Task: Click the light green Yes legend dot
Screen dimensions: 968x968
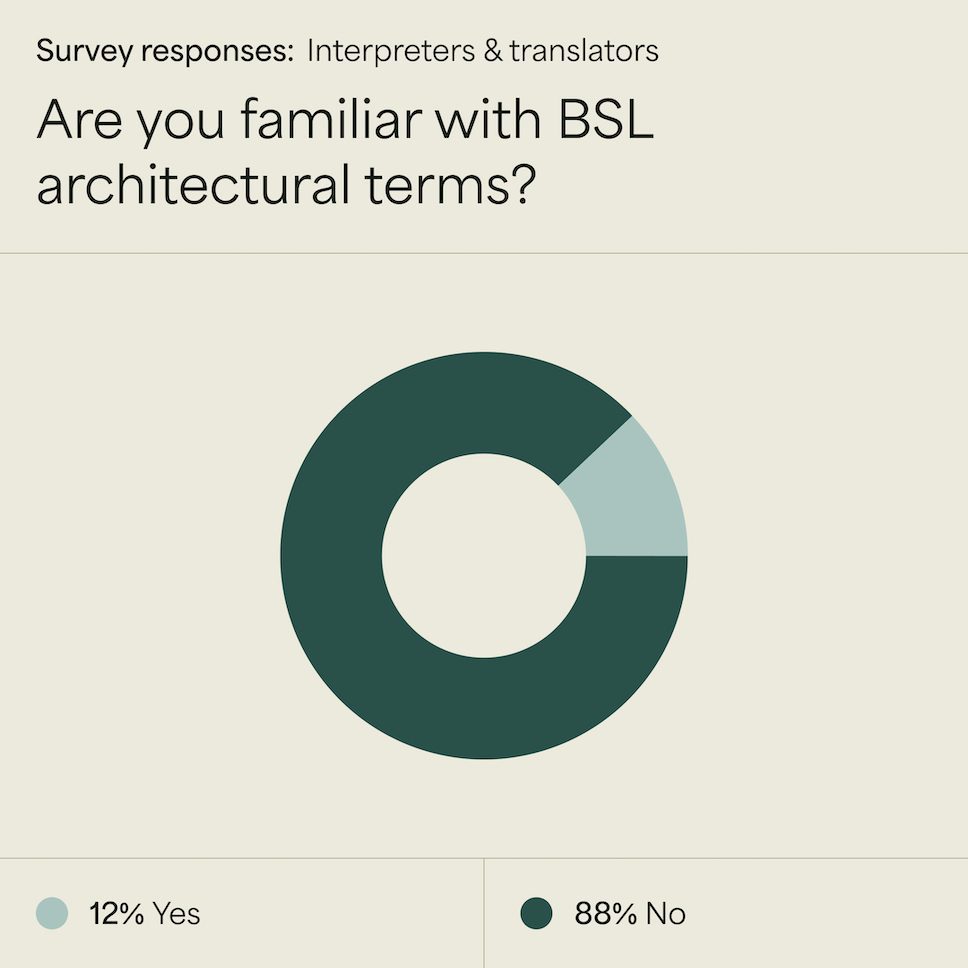Action: pos(52,913)
